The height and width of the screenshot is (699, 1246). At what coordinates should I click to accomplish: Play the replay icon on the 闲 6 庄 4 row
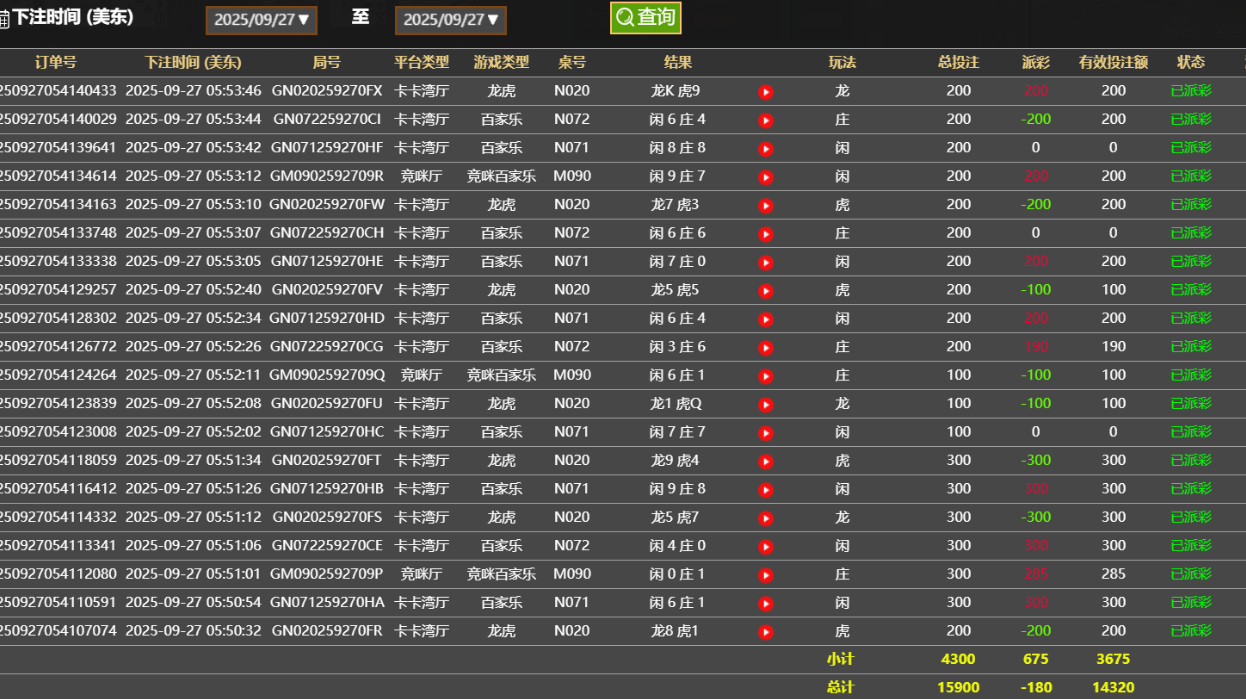[766, 119]
